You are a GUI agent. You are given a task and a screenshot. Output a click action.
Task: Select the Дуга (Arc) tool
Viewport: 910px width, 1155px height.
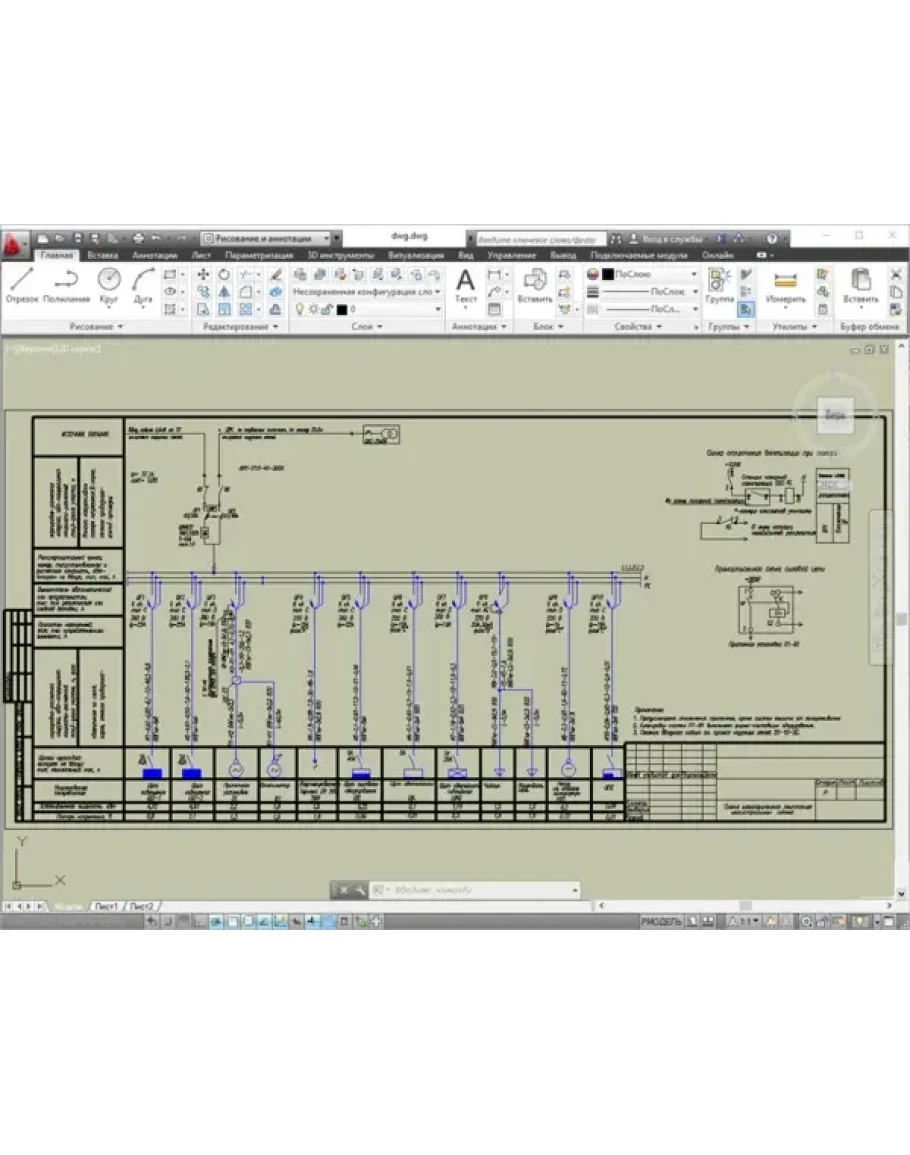(143, 284)
